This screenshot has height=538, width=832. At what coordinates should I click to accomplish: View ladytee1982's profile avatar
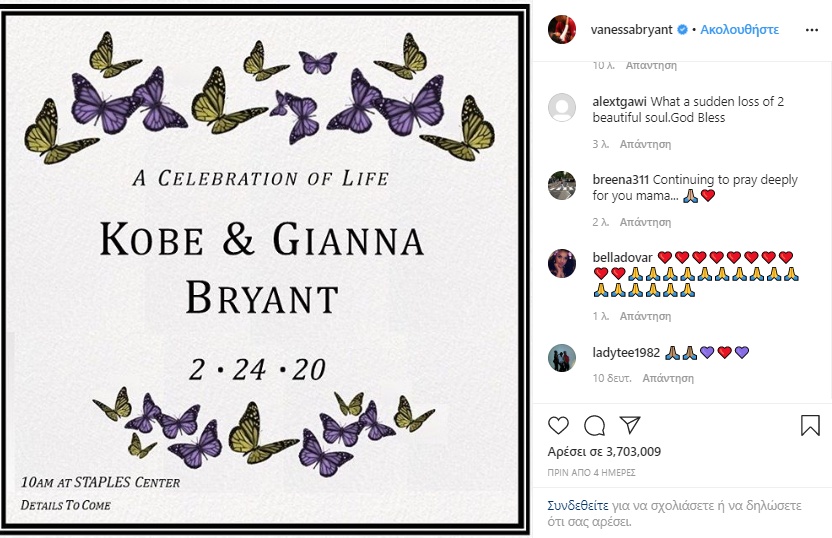coord(562,358)
